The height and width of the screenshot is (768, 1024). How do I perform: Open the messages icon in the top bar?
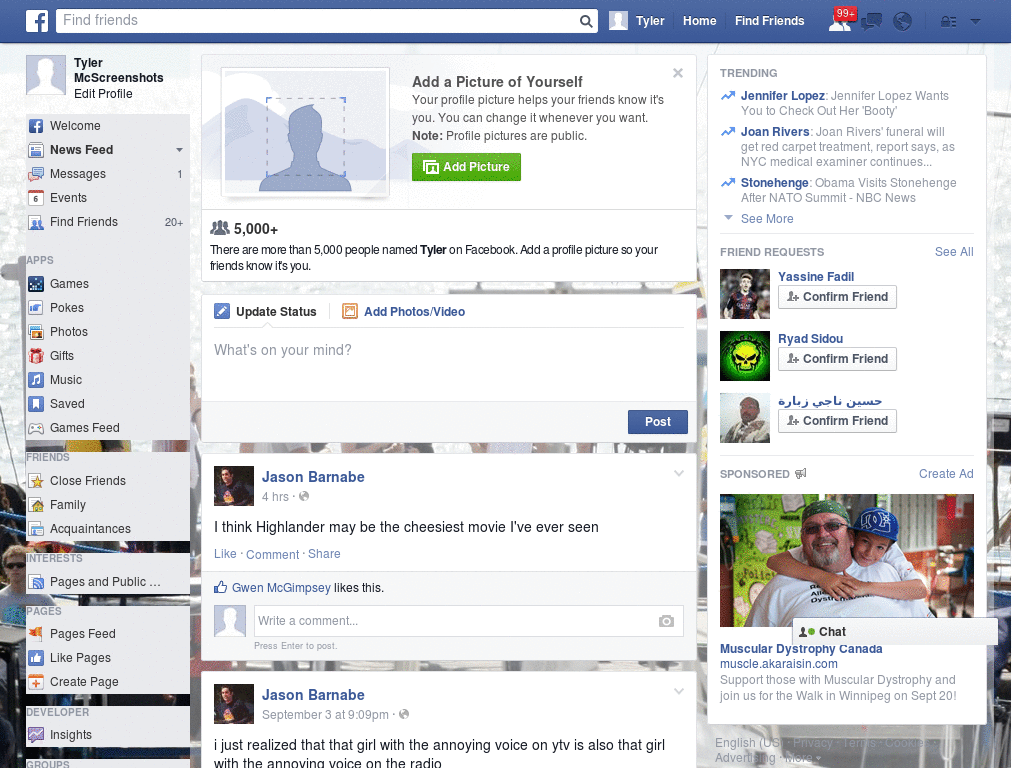[x=871, y=22]
